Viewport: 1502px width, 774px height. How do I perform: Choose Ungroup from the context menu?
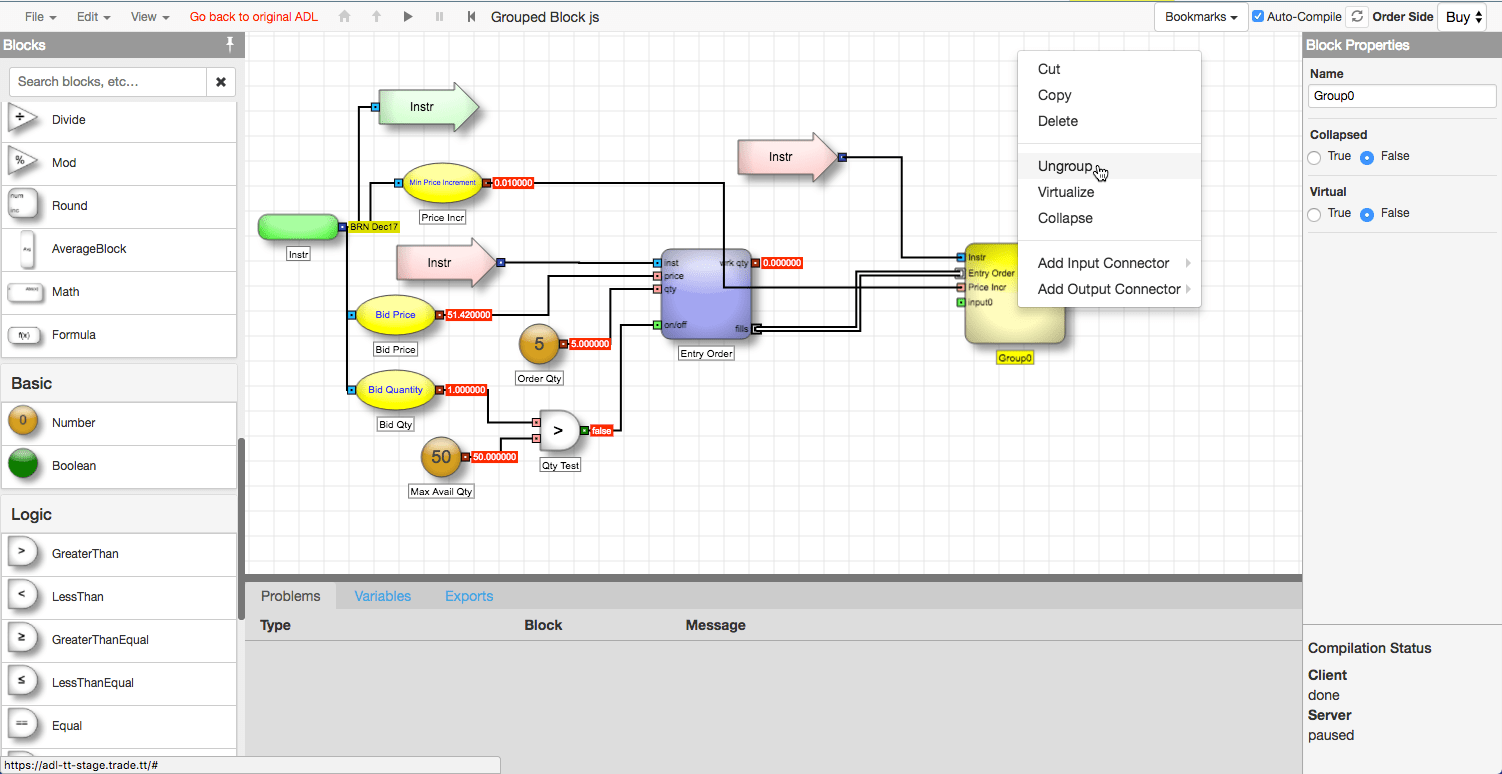tap(1109, 166)
